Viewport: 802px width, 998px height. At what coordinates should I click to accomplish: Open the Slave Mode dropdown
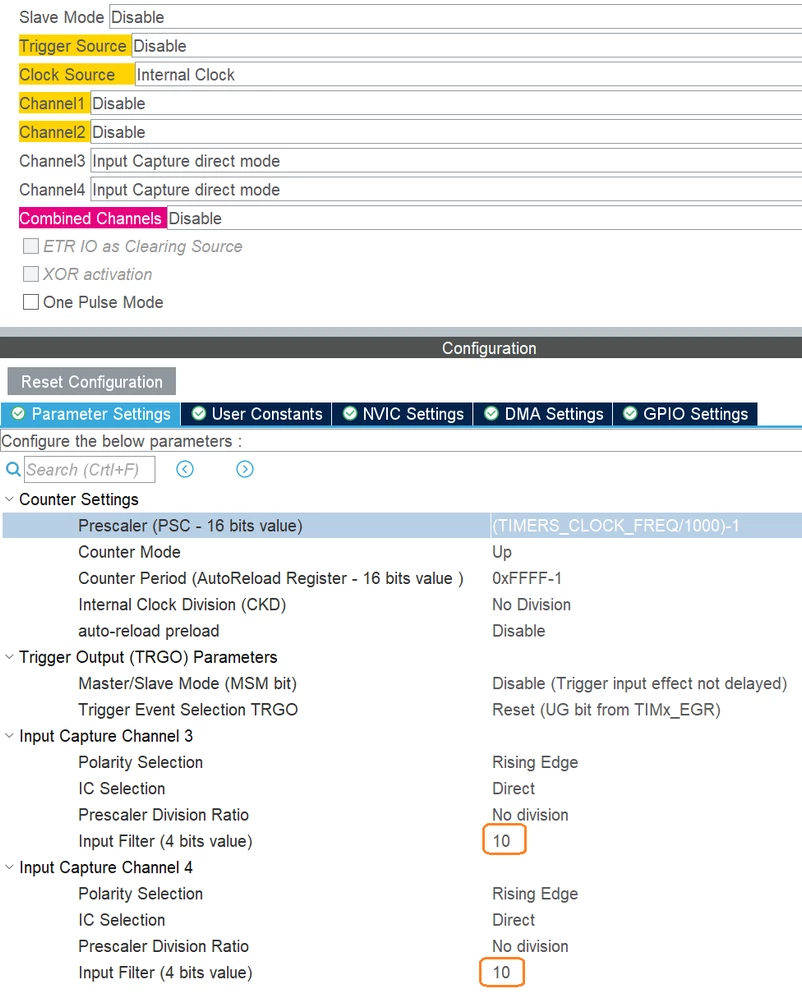tap(456, 17)
